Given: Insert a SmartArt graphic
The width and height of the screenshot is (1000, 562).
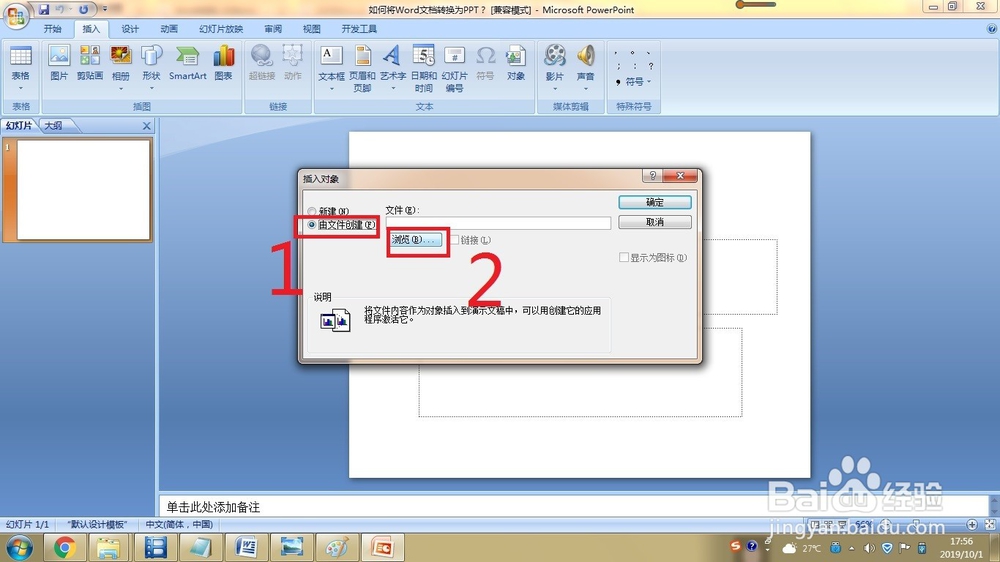Looking at the screenshot, I should [188, 63].
